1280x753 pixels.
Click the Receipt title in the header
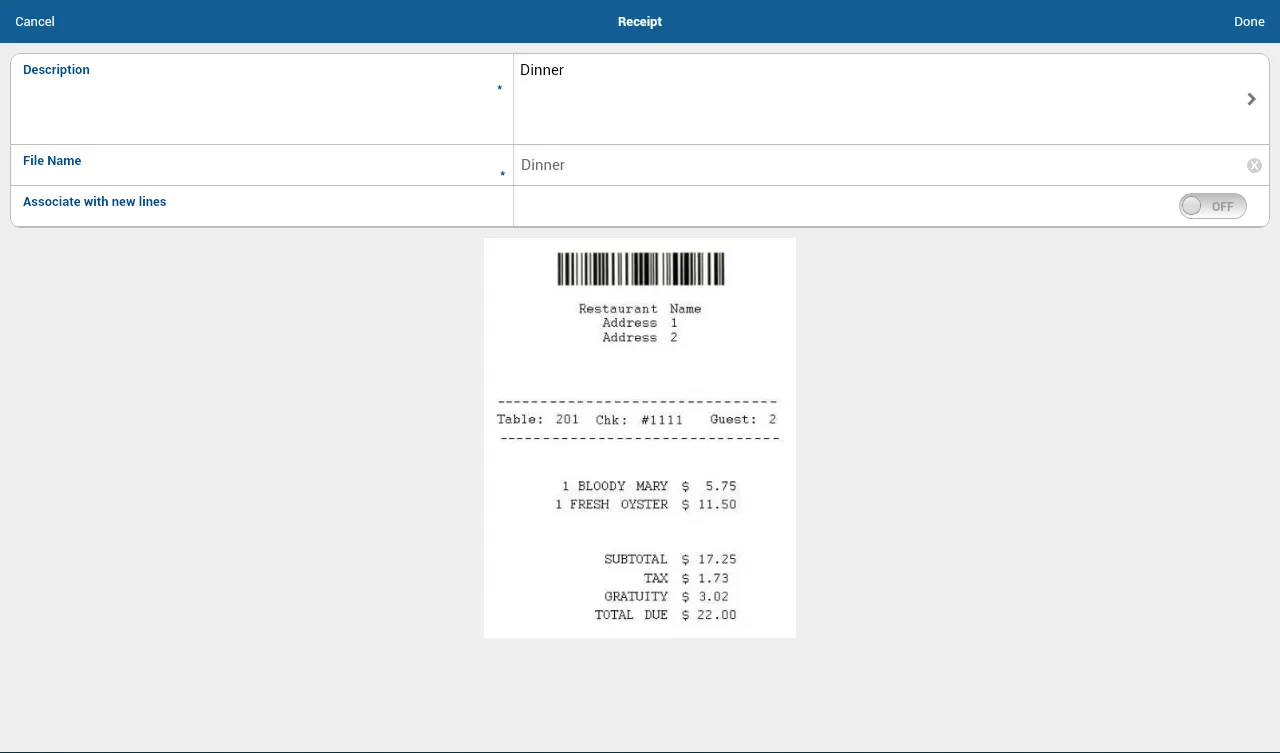click(639, 21)
